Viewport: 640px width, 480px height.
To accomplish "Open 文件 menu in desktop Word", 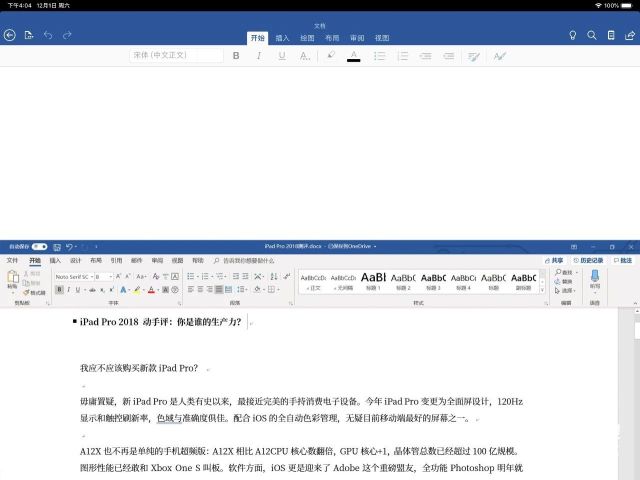I will point(12,260).
